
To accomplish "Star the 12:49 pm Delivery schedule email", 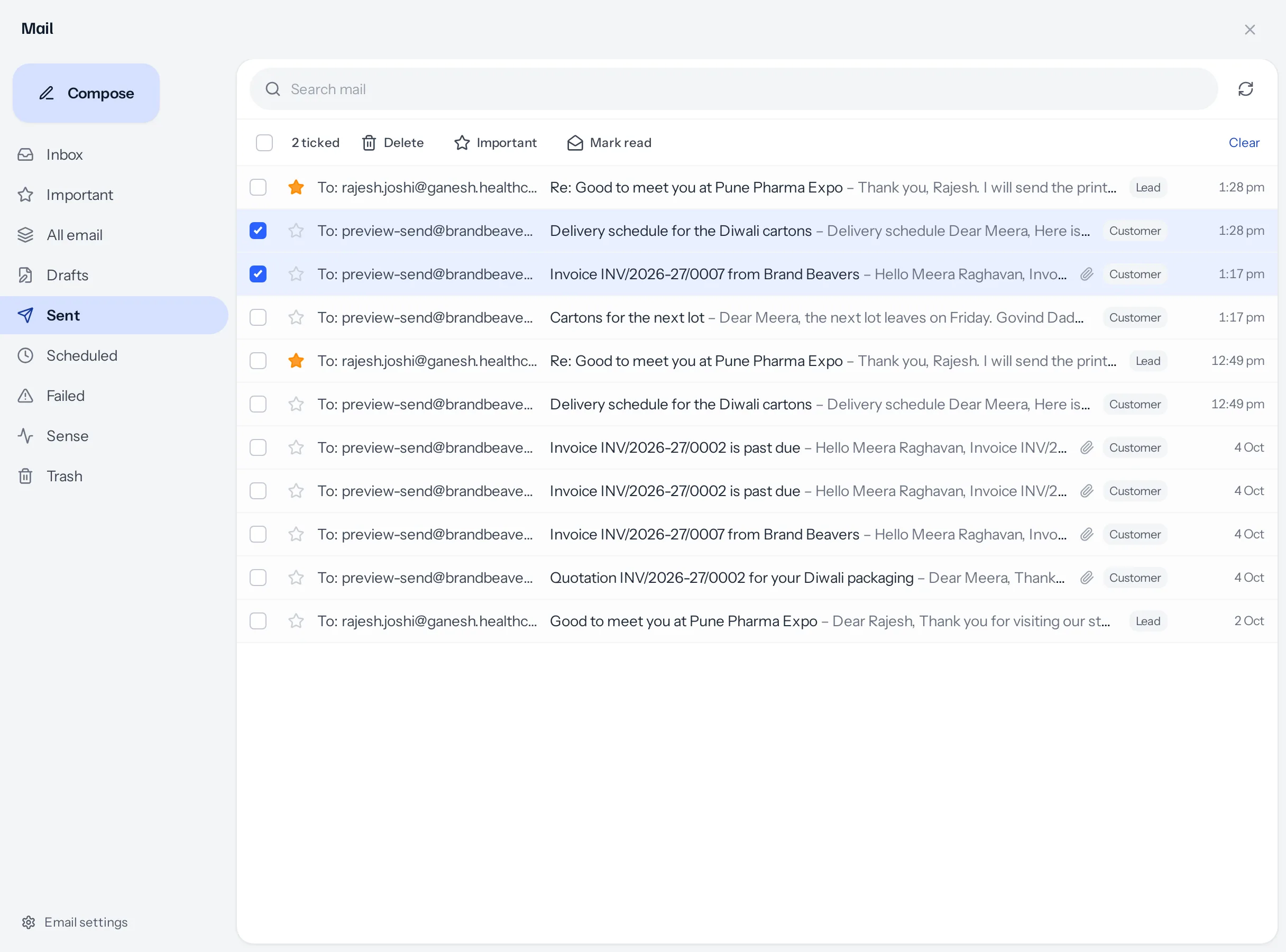I will (x=296, y=405).
